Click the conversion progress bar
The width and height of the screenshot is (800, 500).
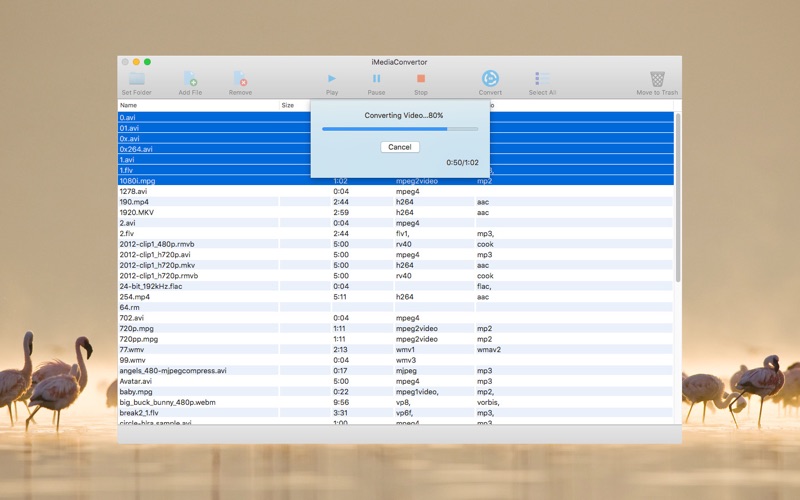click(400, 129)
